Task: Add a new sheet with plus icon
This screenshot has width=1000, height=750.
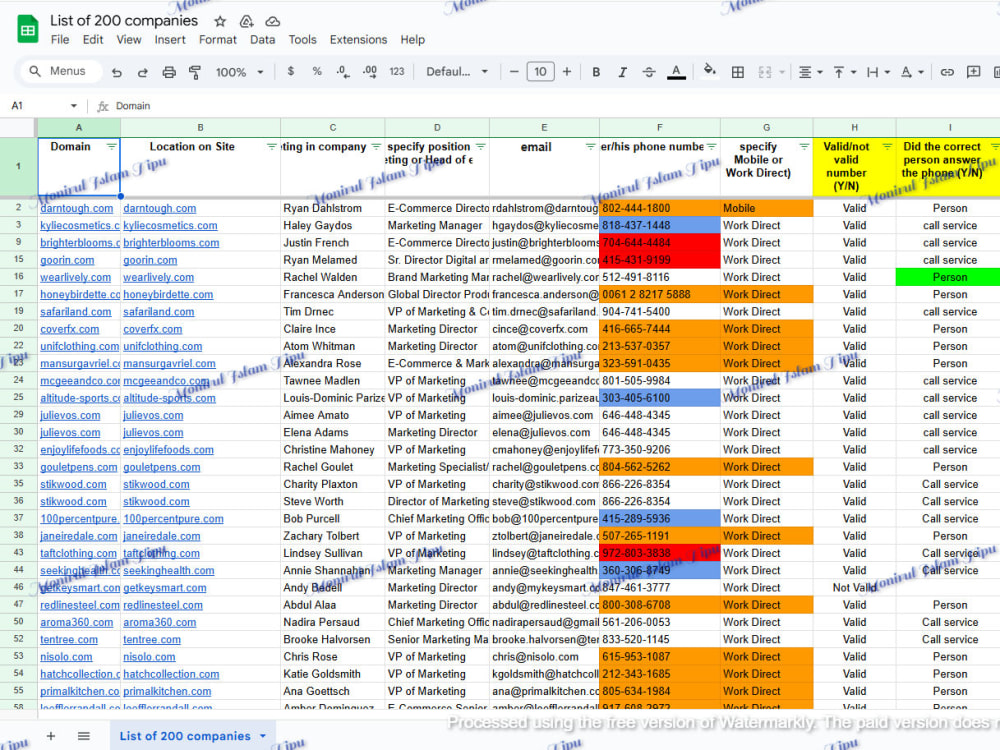Action: point(51,735)
